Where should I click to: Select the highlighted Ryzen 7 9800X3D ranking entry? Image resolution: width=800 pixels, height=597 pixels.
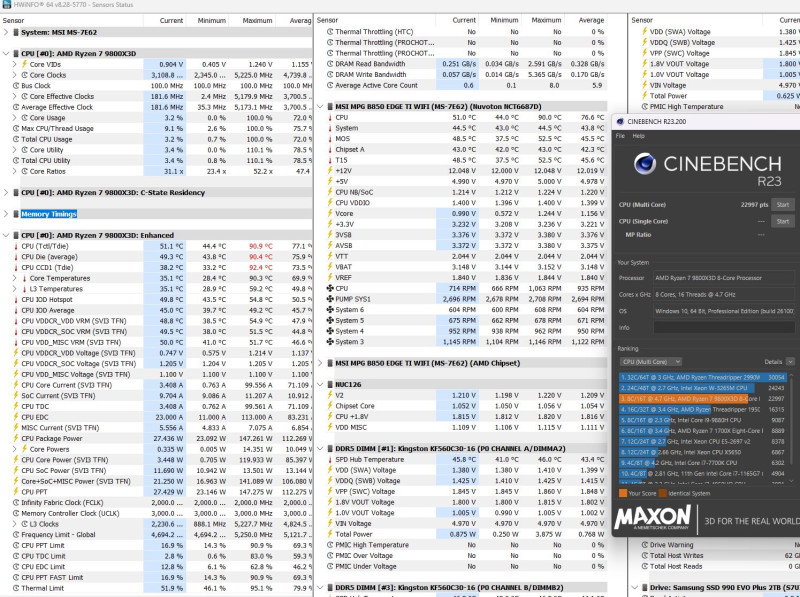[x=703, y=399]
